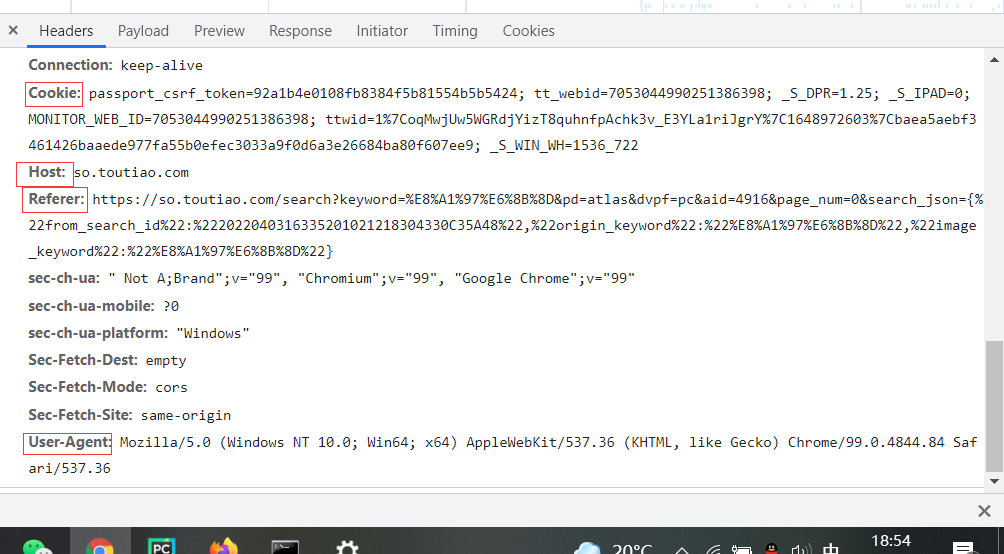Click the "Windows" platform value
This screenshot has width=1004, height=554.
pyautogui.click(x=213, y=333)
